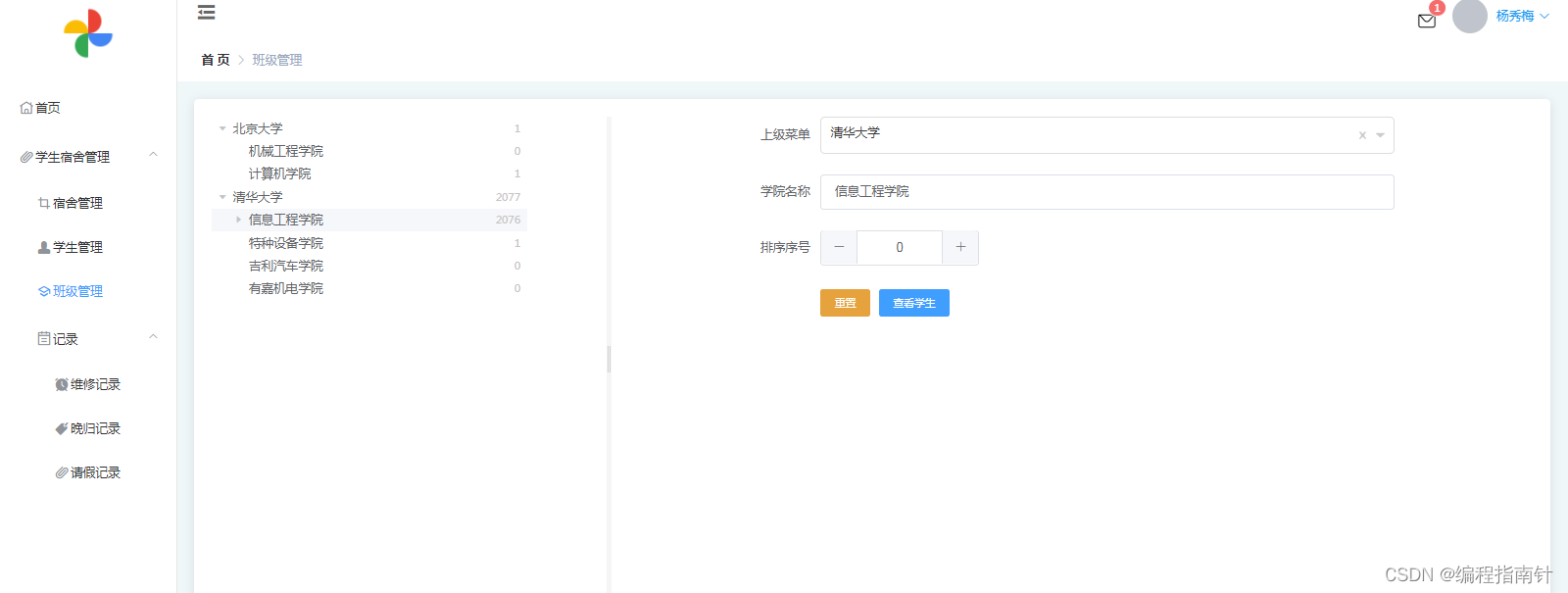Screen dimensions: 1568x593
Task: Open 首页 in the sidebar
Action: [x=48, y=108]
